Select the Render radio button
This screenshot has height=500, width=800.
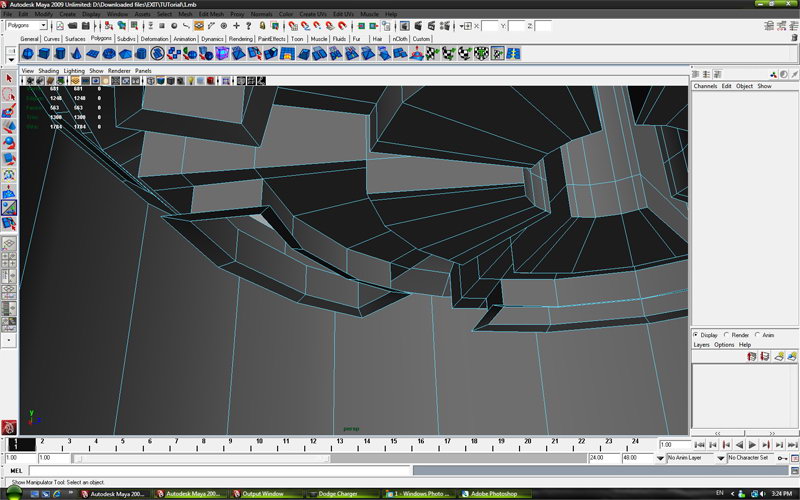[727, 335]
